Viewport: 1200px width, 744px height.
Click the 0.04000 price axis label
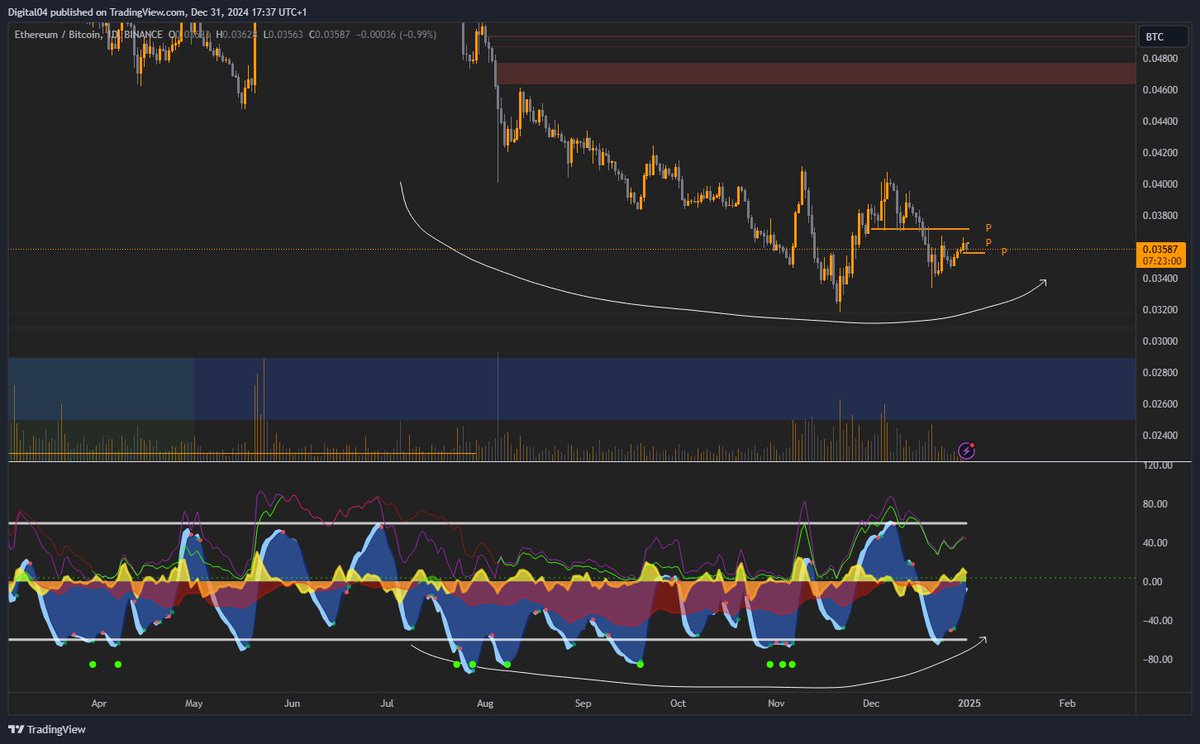pyautogui.click(x=1162, y=184)
